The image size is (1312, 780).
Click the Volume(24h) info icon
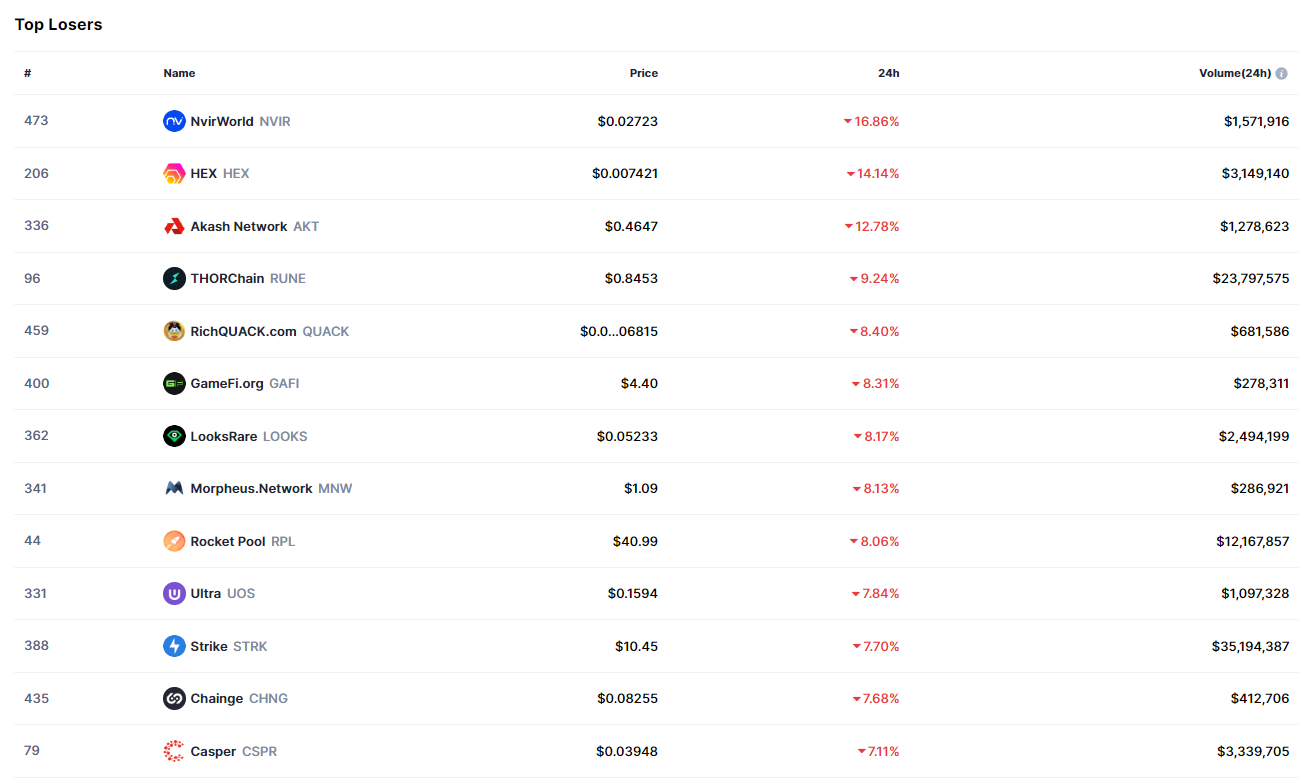pyautogui.click(x=1282, y=74)
